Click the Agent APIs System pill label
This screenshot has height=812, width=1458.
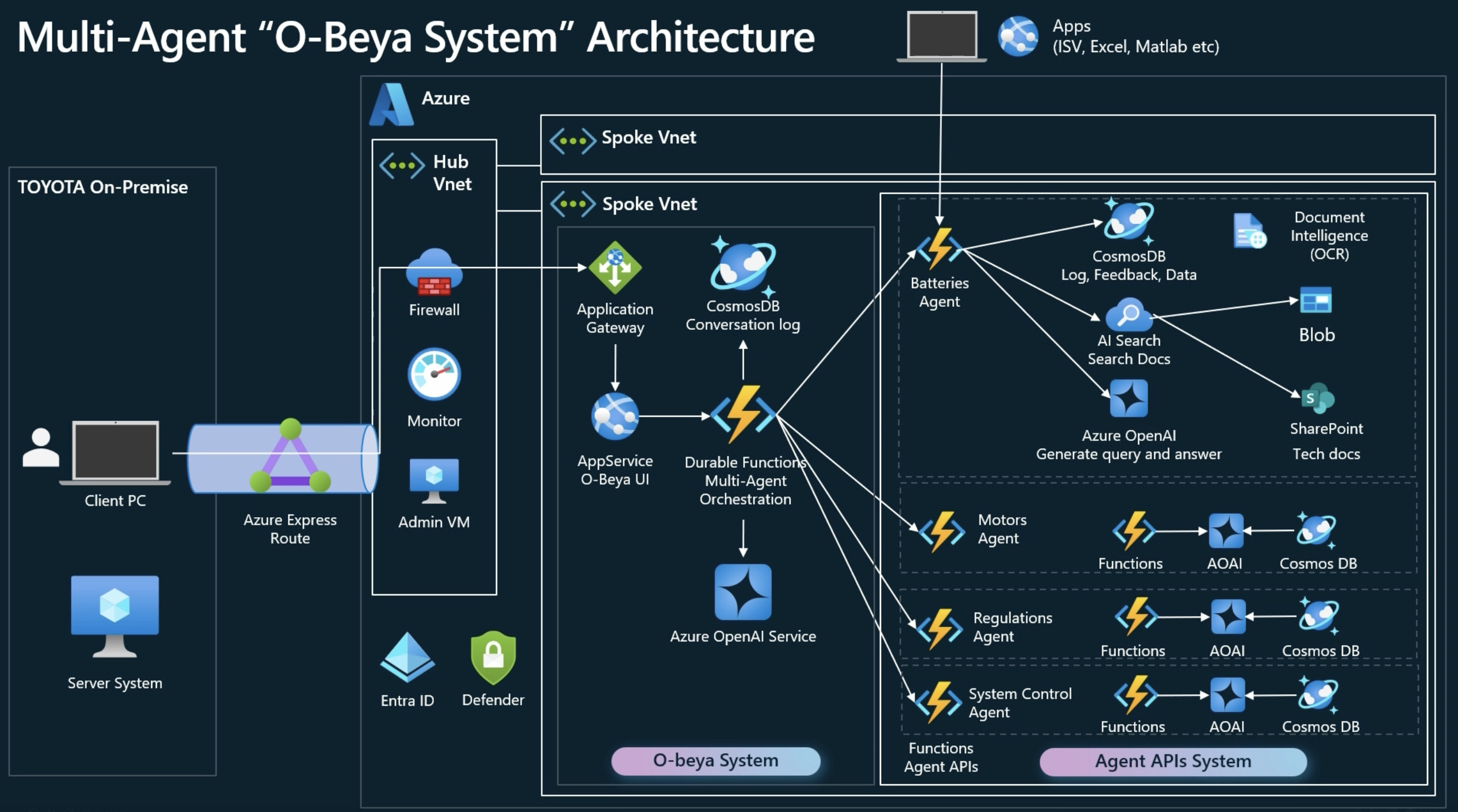[x=1172, y=761]
